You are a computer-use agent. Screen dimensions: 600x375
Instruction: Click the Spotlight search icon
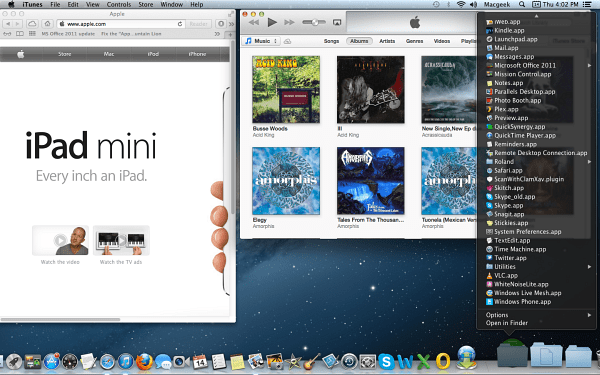[522, 5]
